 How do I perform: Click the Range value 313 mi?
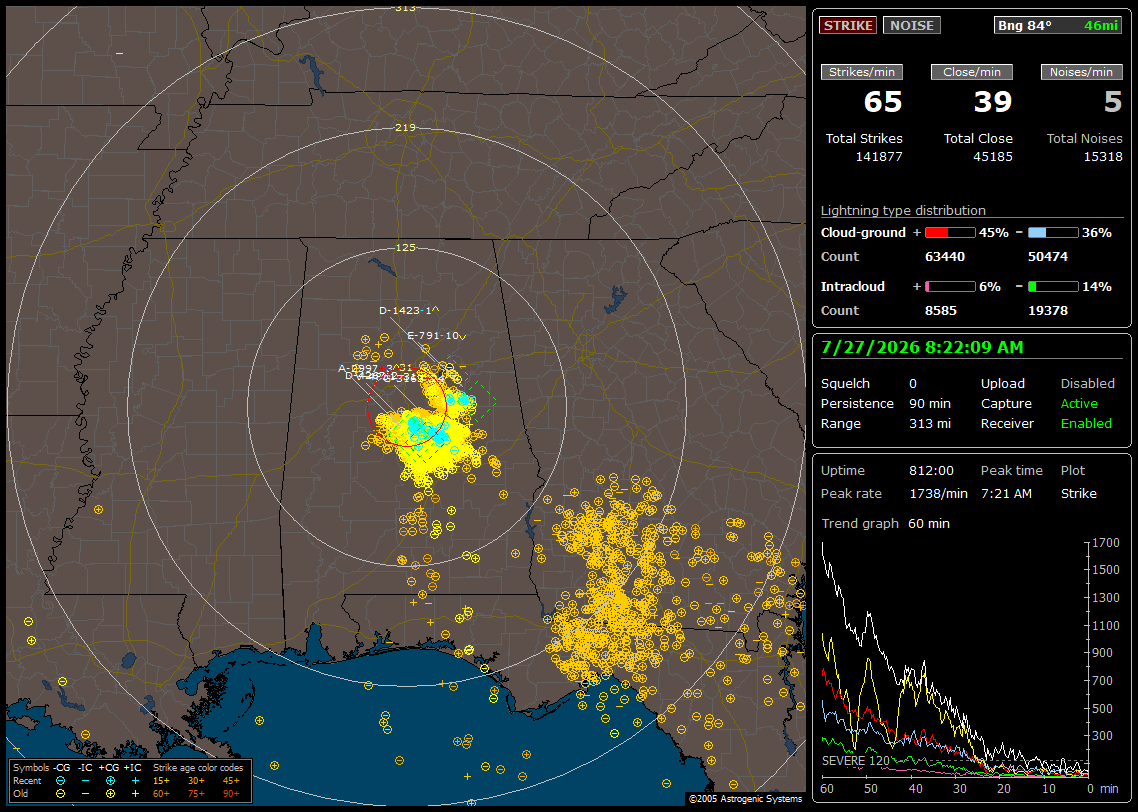coord(930,424)
